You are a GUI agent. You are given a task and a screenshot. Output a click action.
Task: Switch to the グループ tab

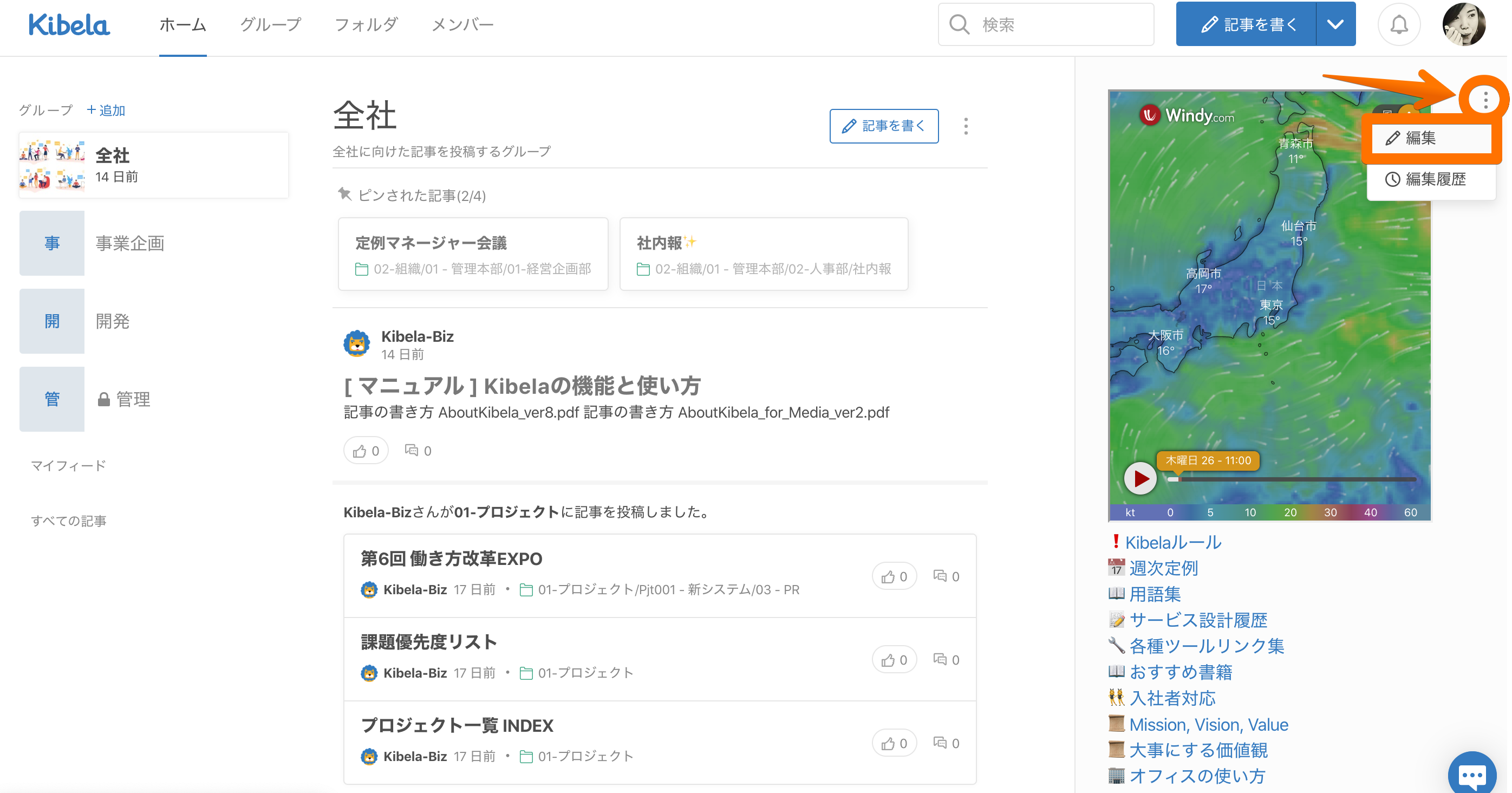click(271, 25)
